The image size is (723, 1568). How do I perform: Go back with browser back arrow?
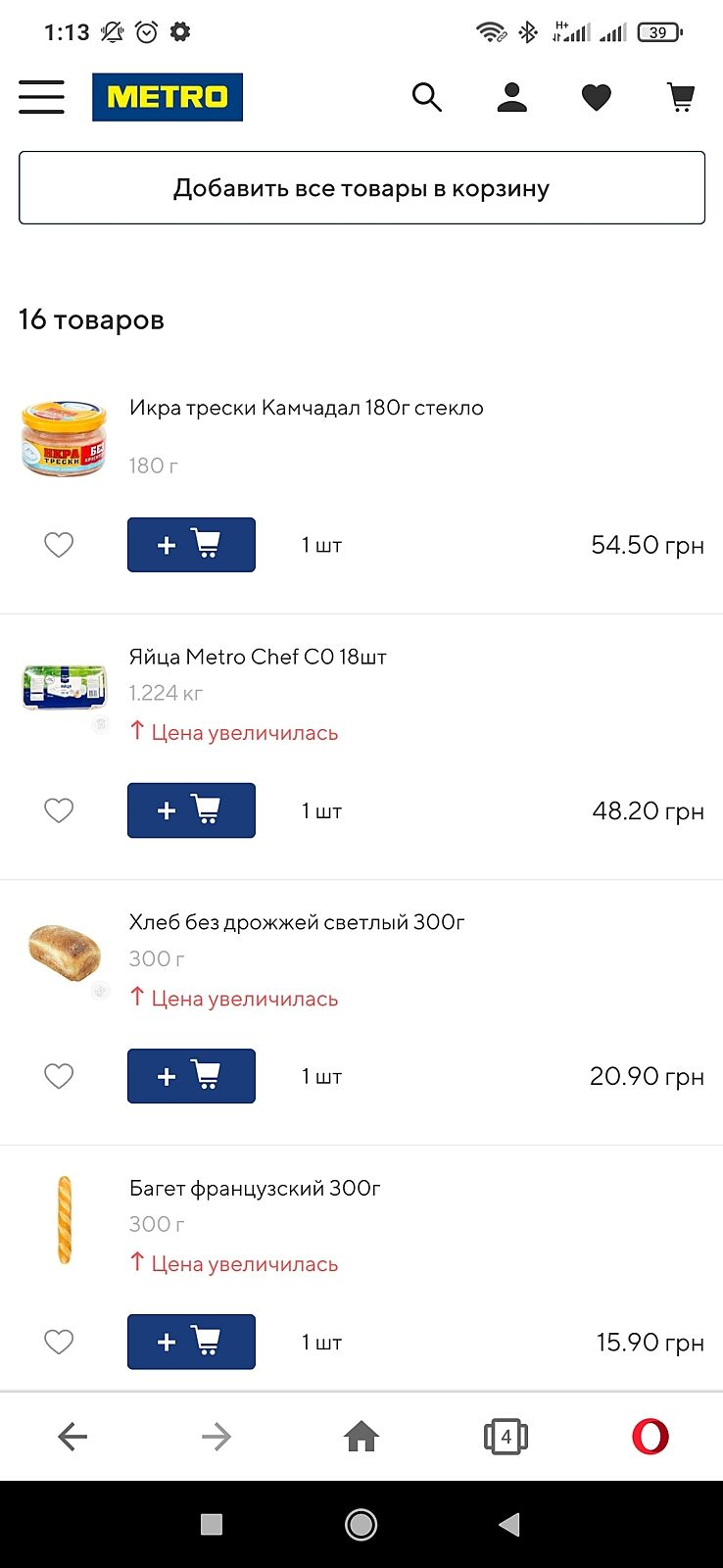[x=72, y=1437]
